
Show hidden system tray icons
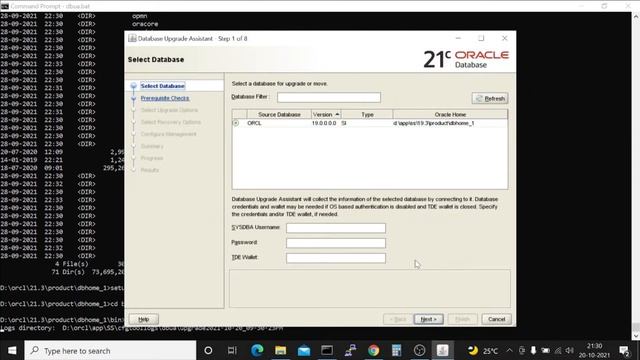(509, 351)
